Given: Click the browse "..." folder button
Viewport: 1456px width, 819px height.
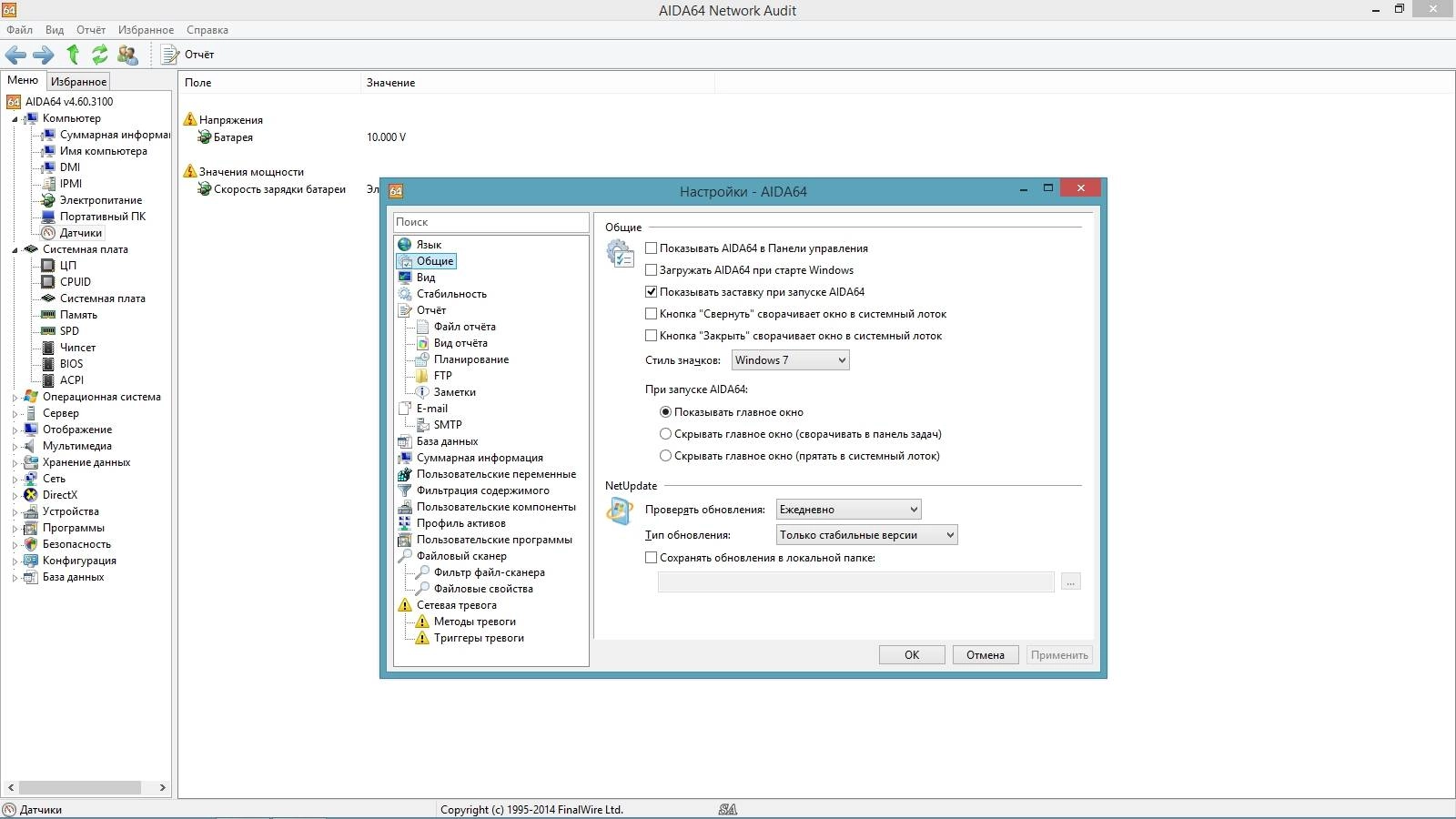Looking at the screenshot, I should [1071, 581].
